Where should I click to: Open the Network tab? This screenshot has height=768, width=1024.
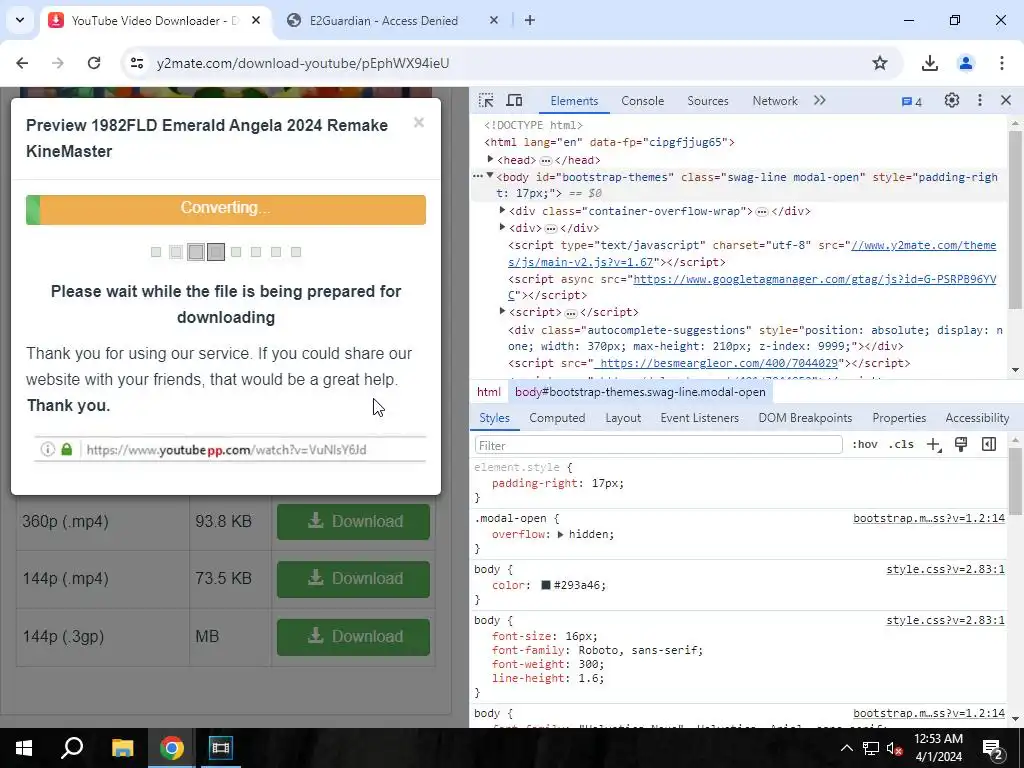775,101
